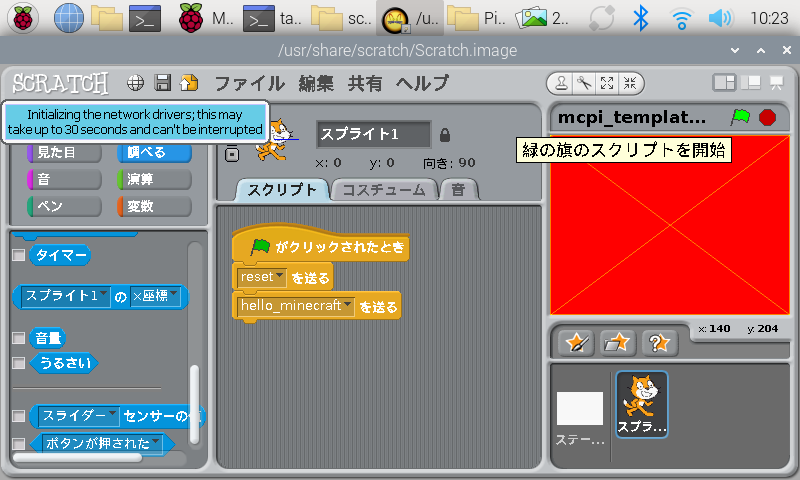Image resolution: width=800 pixels, height=480 pixels.
Task: Click the floppy disk save icon
Action: point(162,83)
